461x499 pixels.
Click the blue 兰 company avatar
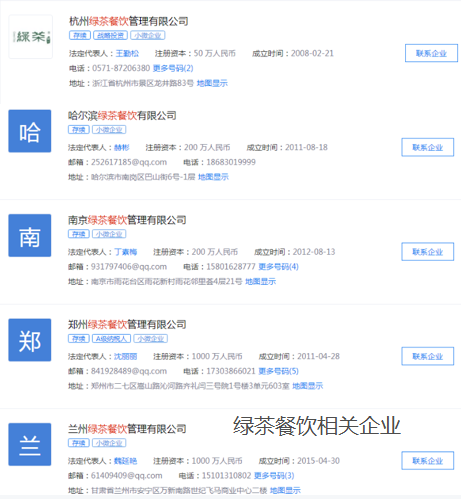[30, 444]
